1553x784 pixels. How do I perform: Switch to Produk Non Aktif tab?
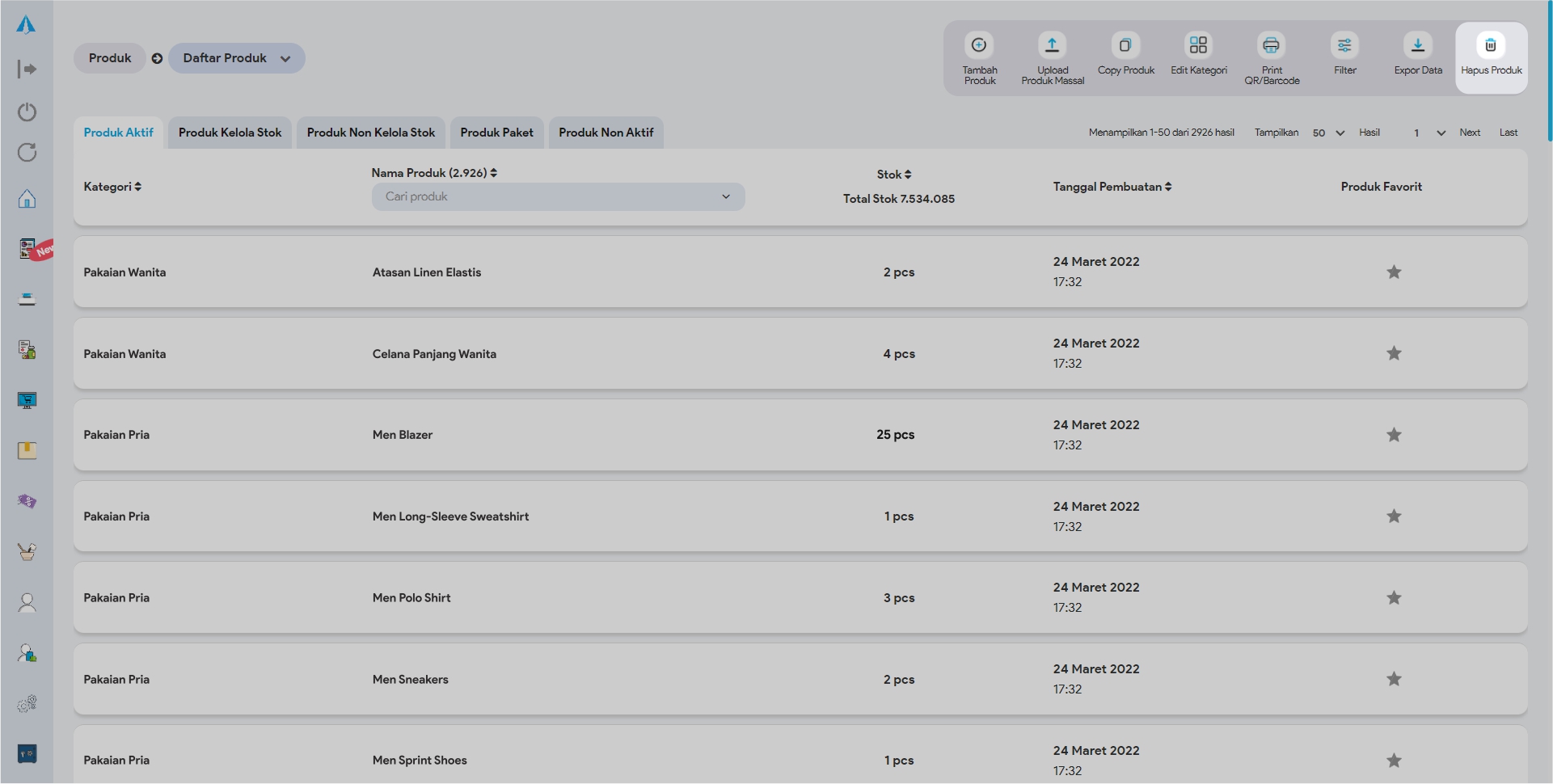pyautogui.click(x=606, y=133)
